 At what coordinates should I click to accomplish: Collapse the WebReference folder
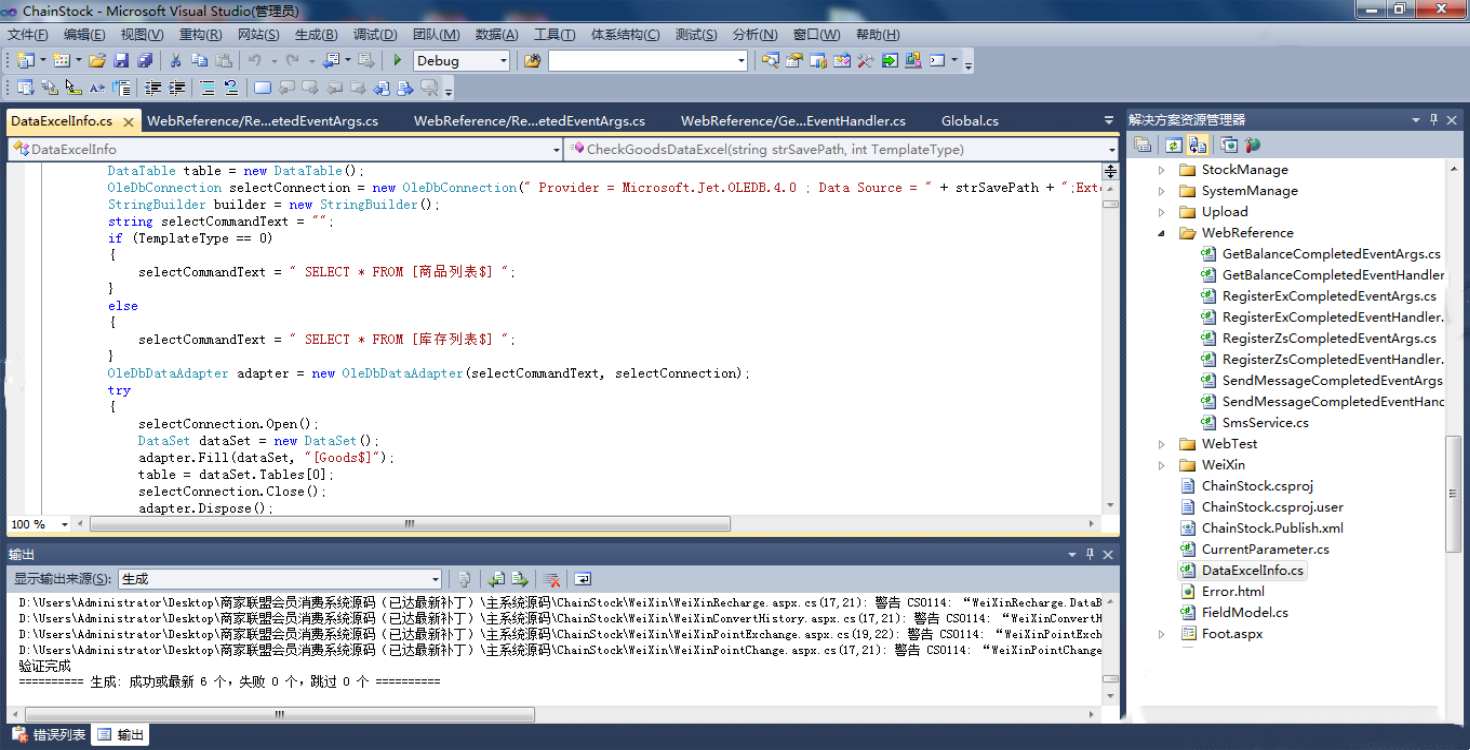coord(1161,233)
